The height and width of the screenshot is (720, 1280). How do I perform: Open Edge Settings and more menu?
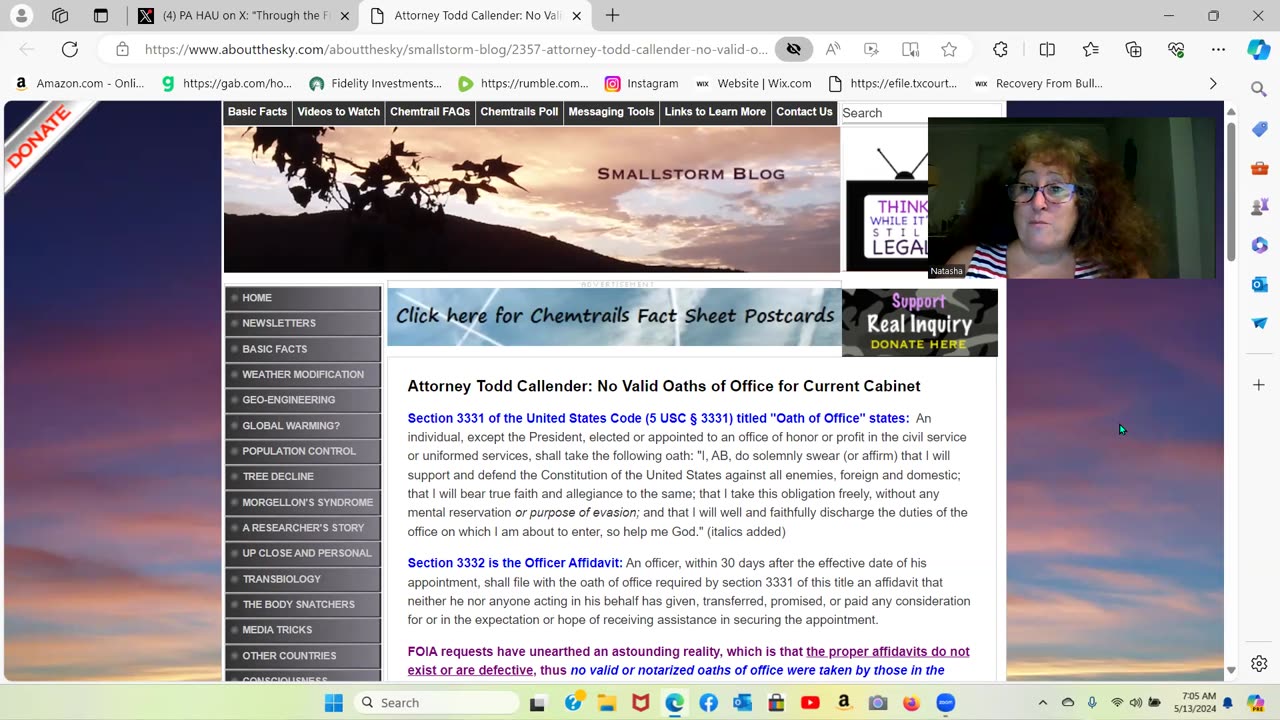[x=1218, y=49]
